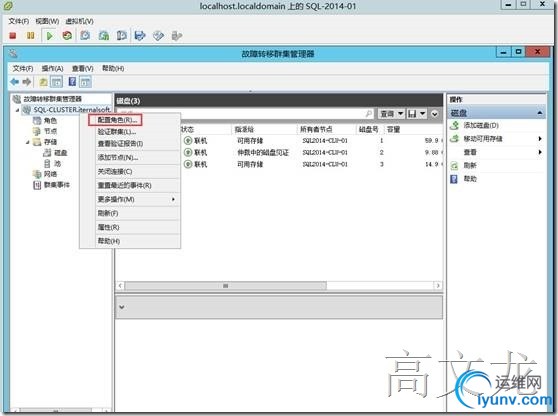Expand the details pane chevron below the disk list
The width and height of the screenshot is (558, 416).
click(x=122, y=307)
